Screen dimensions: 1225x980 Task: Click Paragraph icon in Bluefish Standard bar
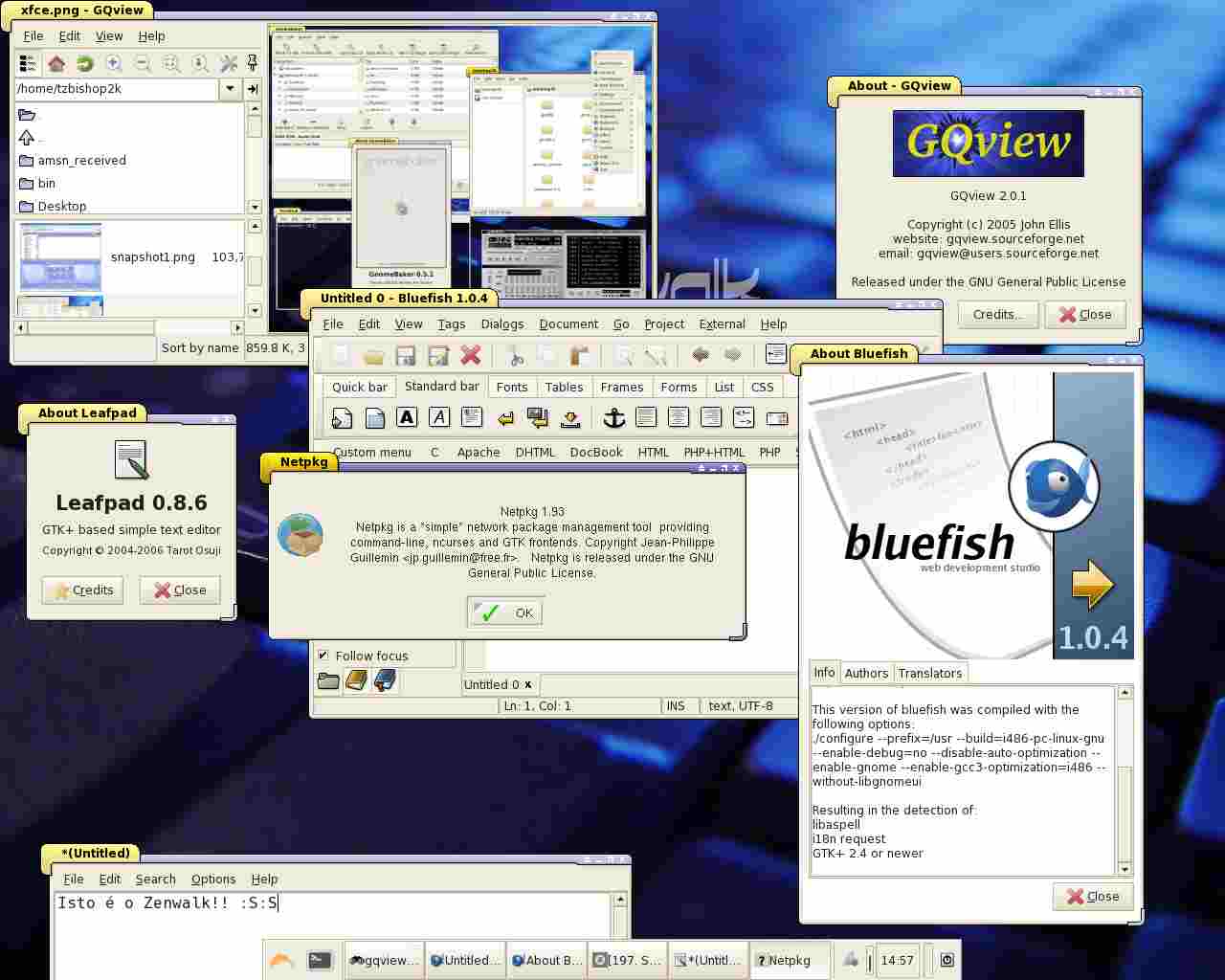point(472,417)
